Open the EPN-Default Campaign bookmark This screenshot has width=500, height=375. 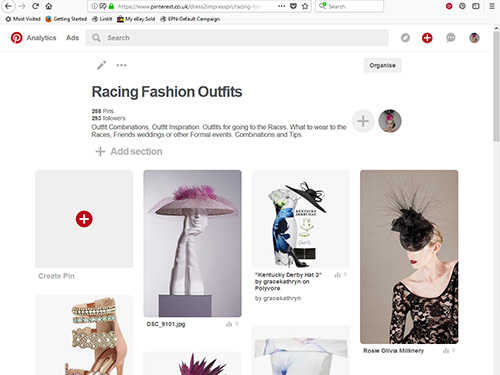tap(190, 19)
